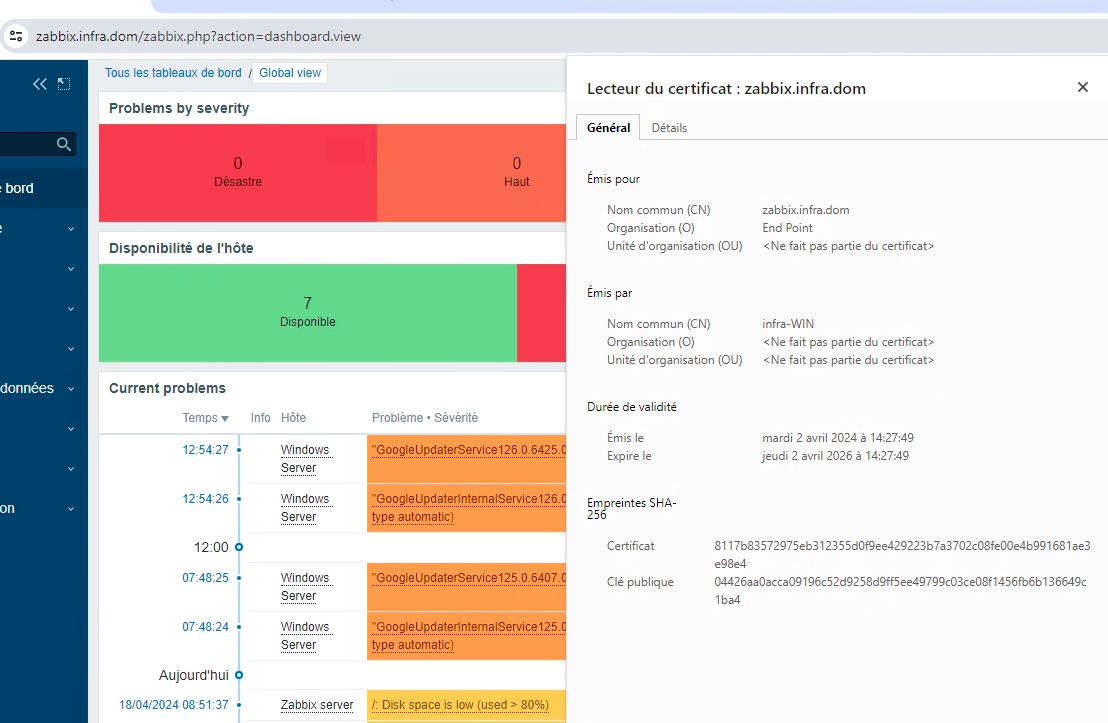1108x723 pixels.
Task: Expand the sidebar menu ending in 'on'
Action: point(71,509)
